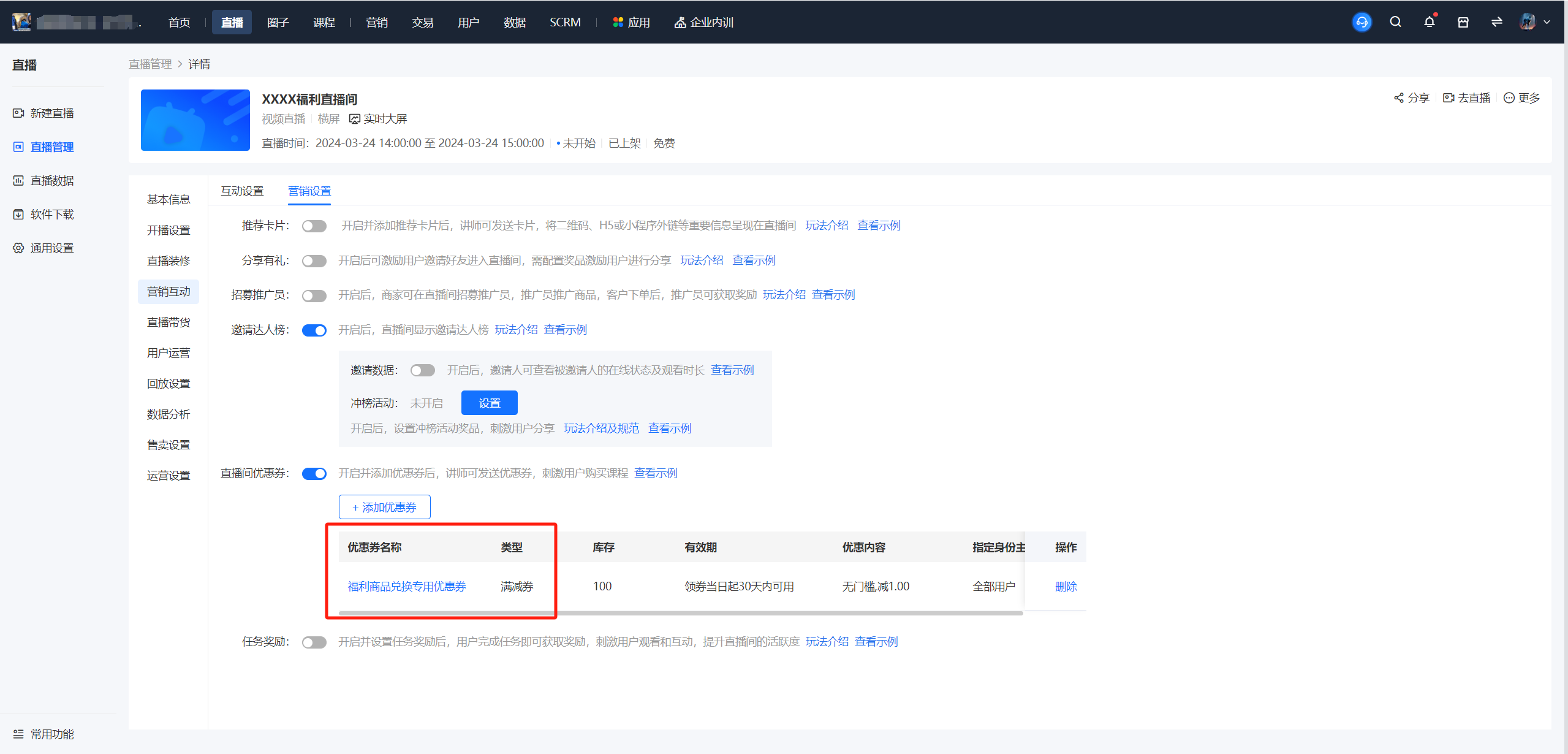This screenshot has width=1568, height=754.
Task: Enable the 推荐卡片 toggle
Action: pos(314,226)
